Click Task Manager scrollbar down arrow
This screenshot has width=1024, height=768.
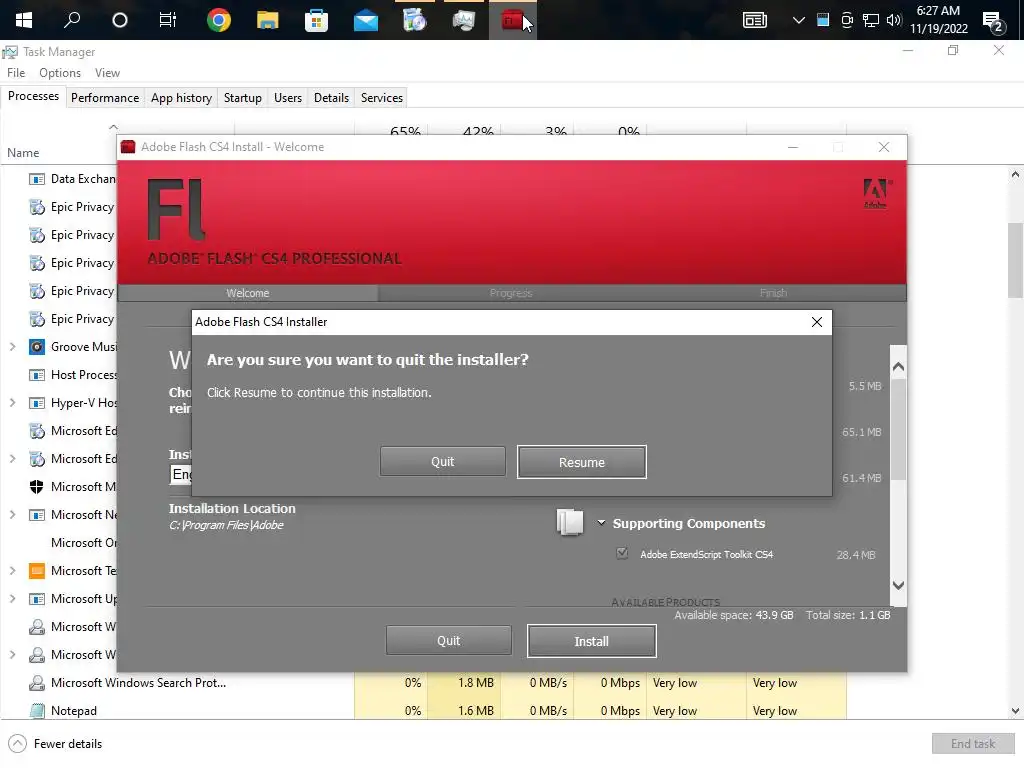click(1015, 711)
